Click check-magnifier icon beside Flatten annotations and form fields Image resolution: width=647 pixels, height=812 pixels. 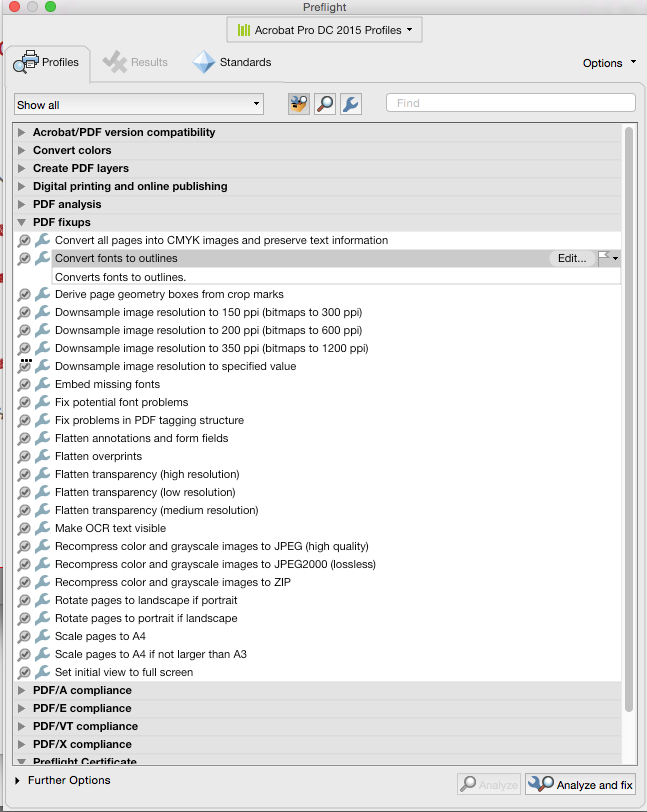(x=24, y=439)
